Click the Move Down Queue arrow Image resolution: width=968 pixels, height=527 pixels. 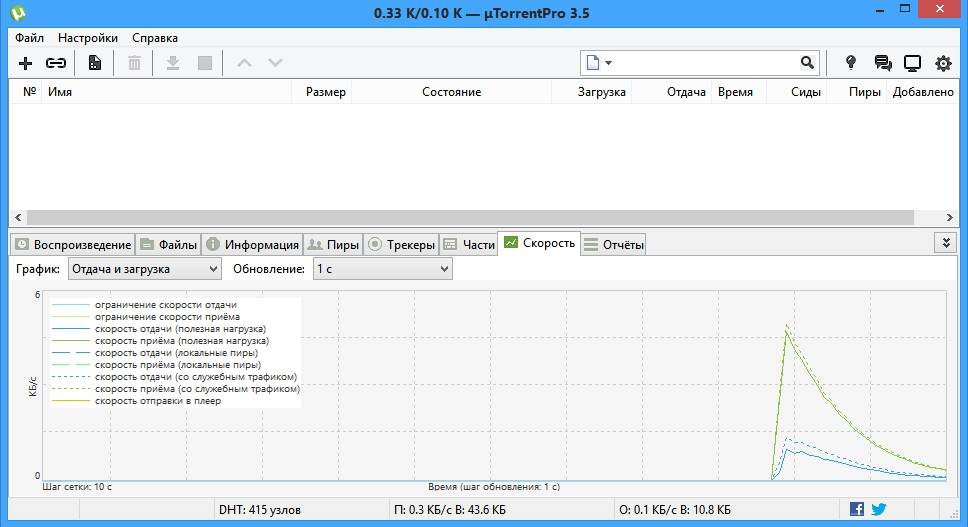click(275, 63)
